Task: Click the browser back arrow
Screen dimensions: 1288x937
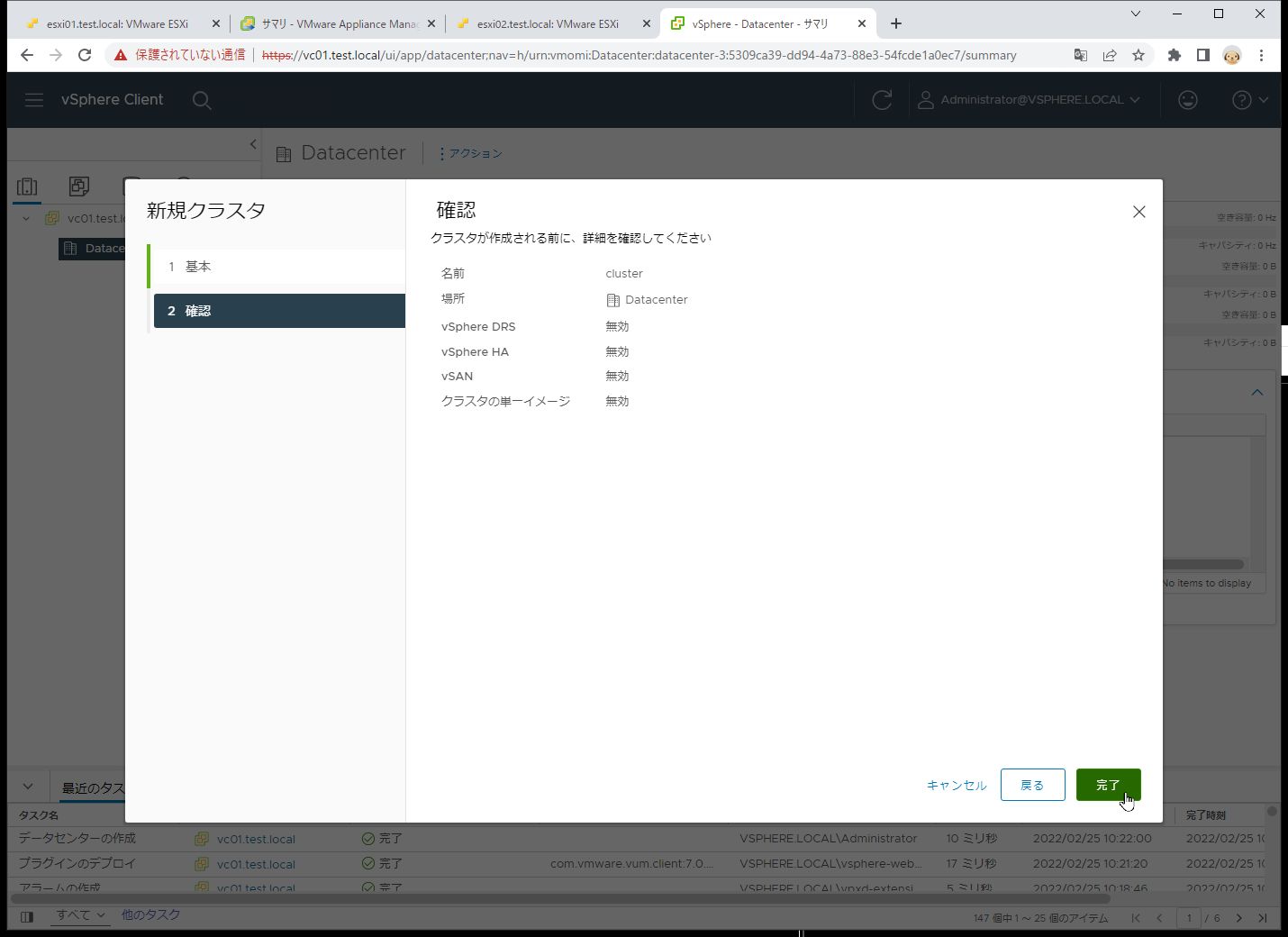Action: pyautogui.click(x=27, y=56)
